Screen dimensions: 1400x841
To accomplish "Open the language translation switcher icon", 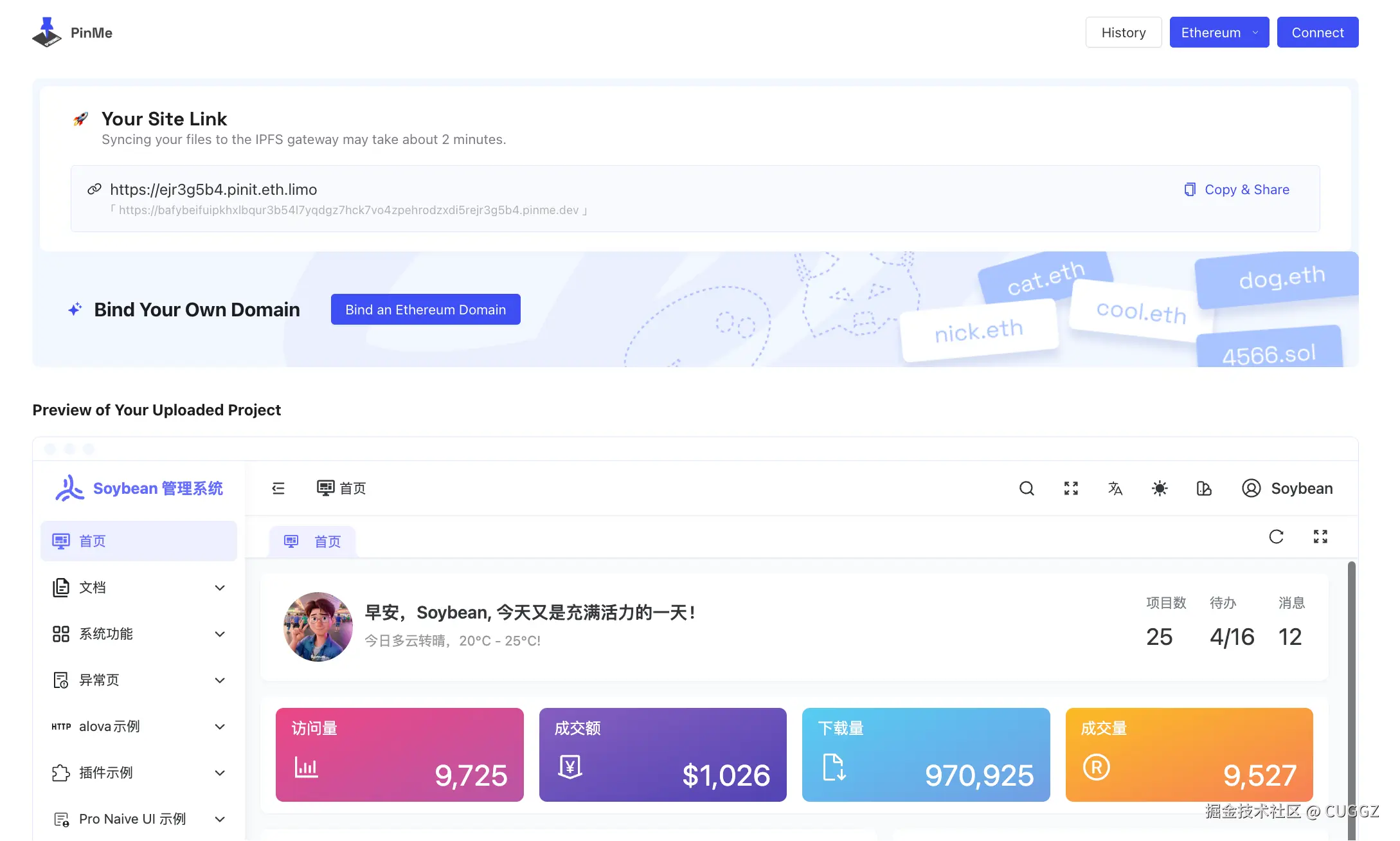I will click(1115, 489).
